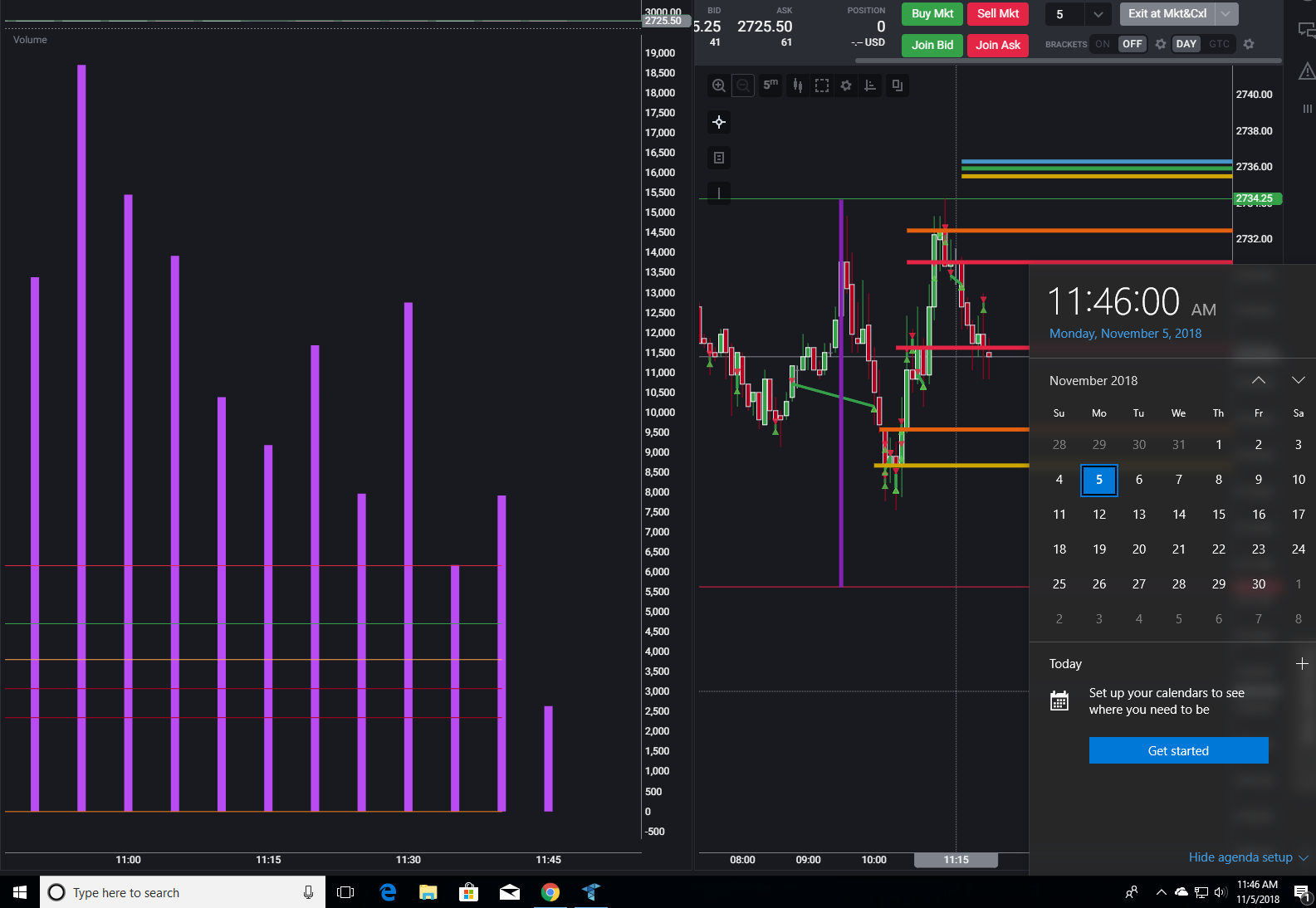Set brackets to OFF
The image size is (1316, 908).
pyautogui.click(x=1133, y=44)
